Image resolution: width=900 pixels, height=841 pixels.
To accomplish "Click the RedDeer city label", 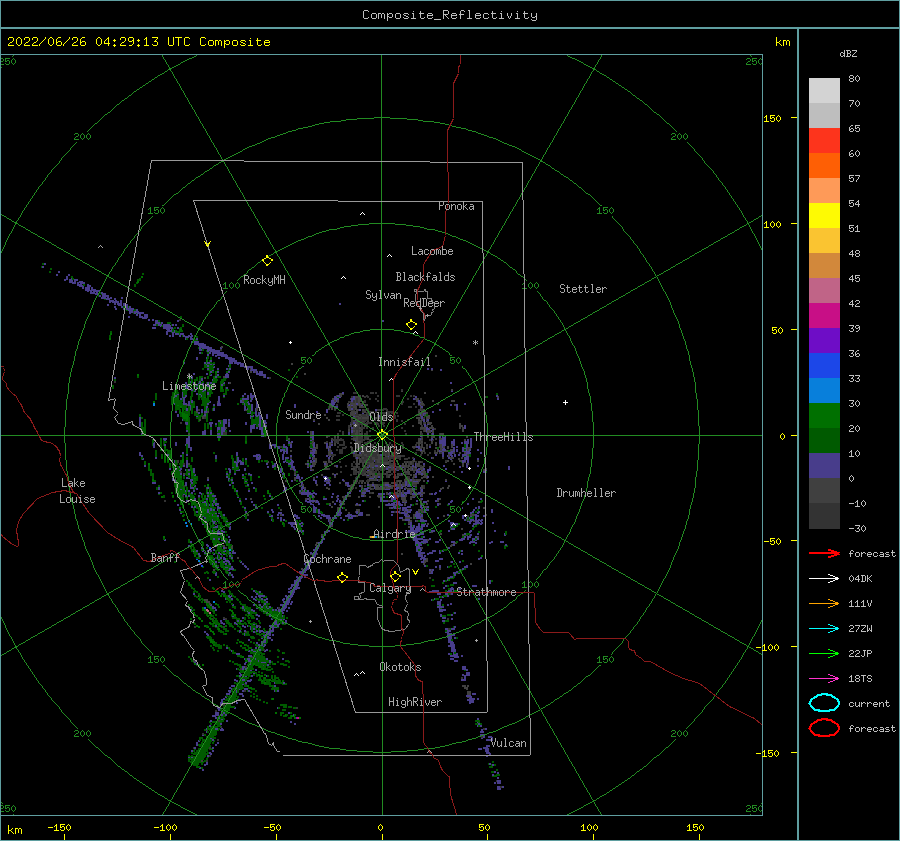I will point(424,303).
